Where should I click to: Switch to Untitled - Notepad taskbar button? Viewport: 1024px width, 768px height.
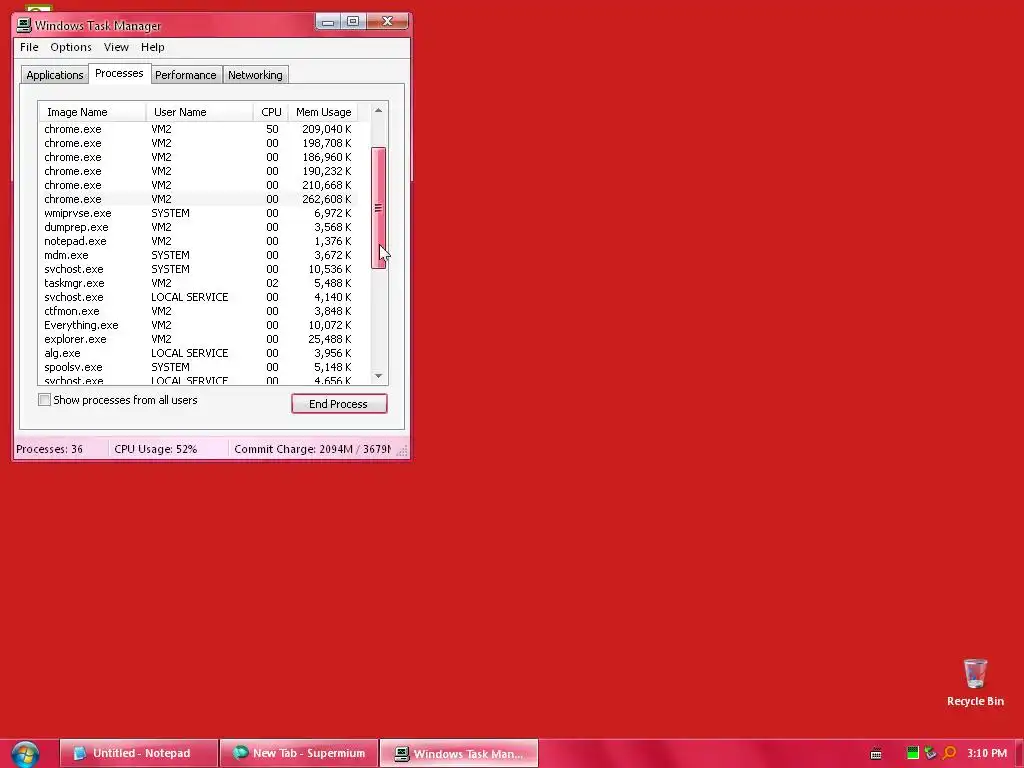(x=138, y=754)
